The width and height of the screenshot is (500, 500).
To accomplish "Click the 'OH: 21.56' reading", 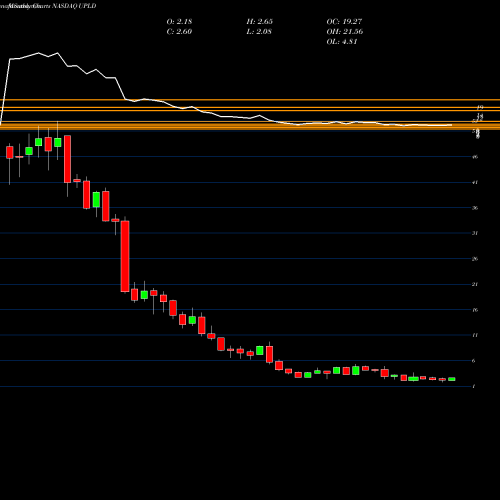I will [345, 31].
